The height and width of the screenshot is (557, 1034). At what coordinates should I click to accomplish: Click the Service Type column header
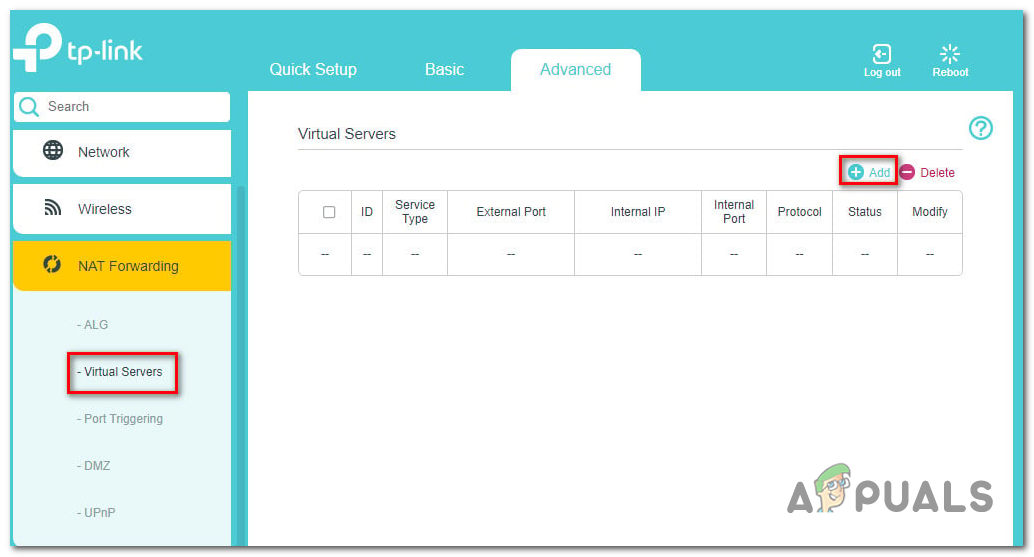[x=415, y=212]
